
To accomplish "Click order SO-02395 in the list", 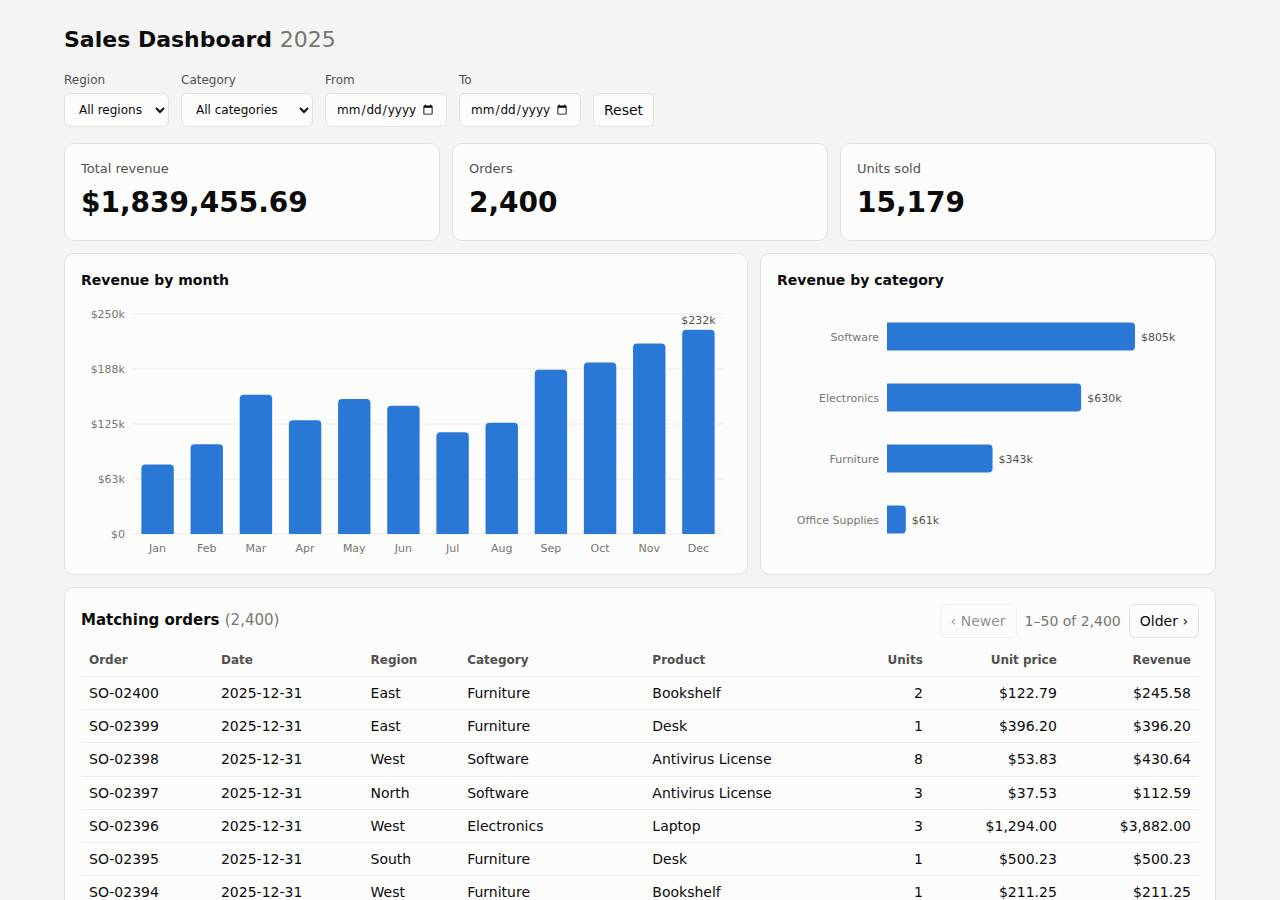I will [x=124, y=859].
